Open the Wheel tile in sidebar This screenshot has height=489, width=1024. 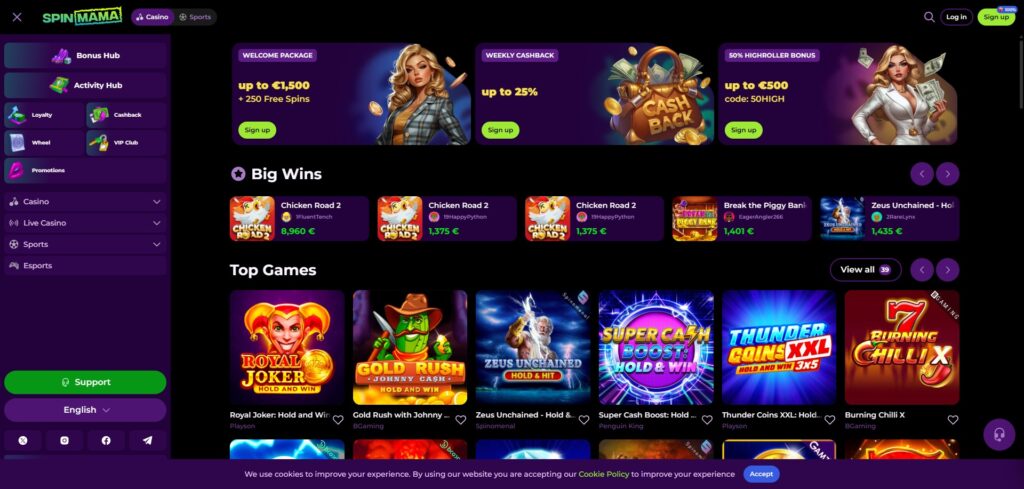44,142
